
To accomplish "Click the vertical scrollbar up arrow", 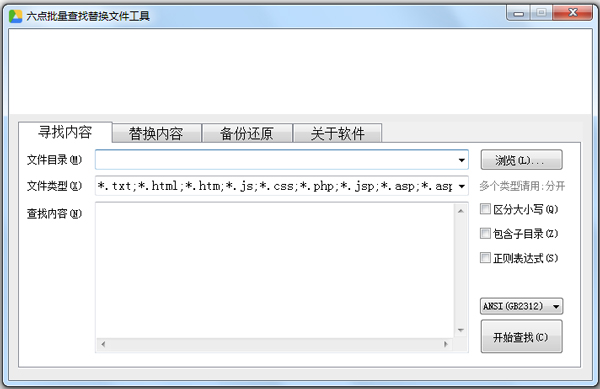I will pyautogui.click(x=461, y=211).
